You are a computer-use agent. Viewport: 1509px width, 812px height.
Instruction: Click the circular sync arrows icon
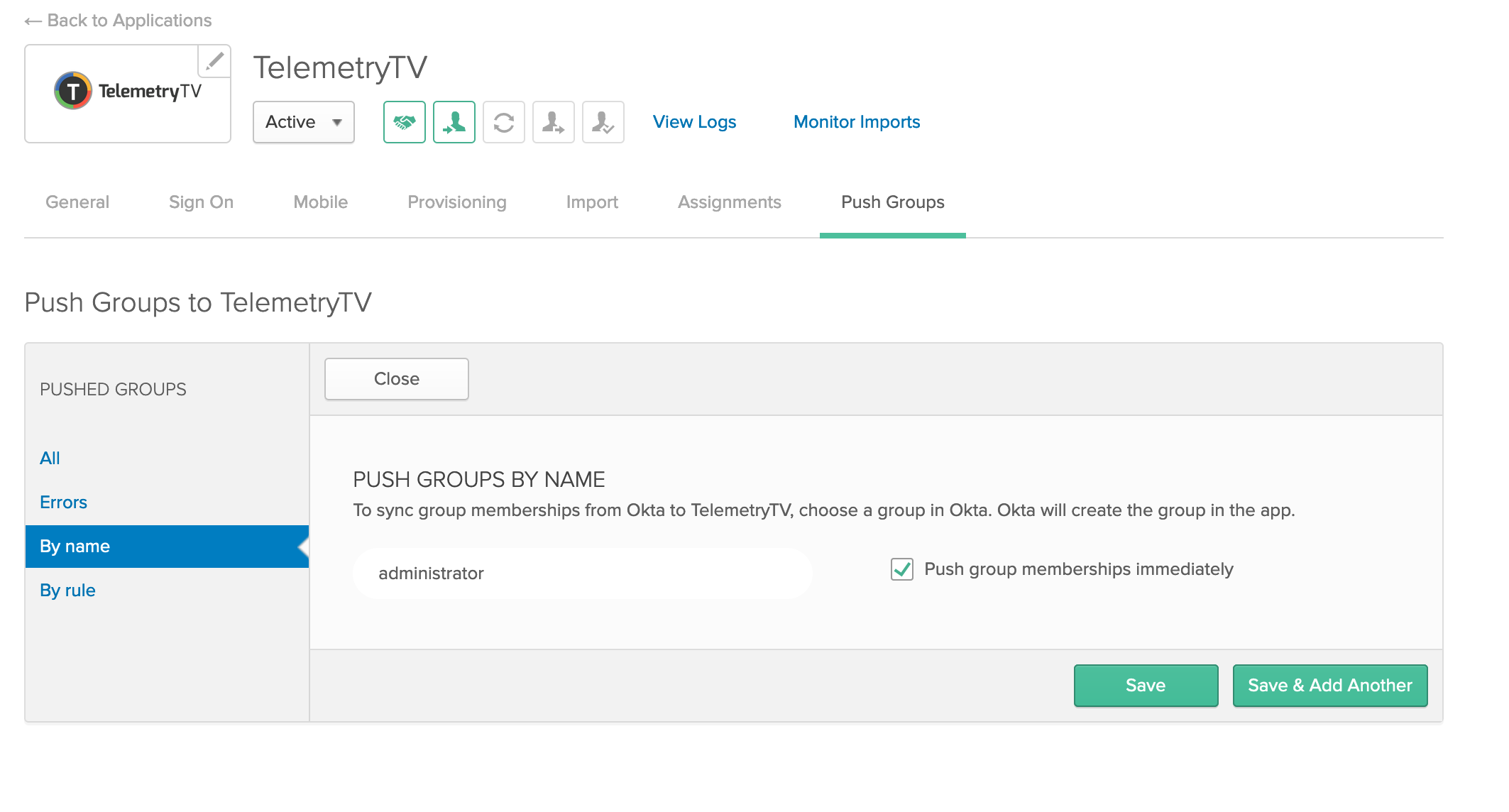503,122
